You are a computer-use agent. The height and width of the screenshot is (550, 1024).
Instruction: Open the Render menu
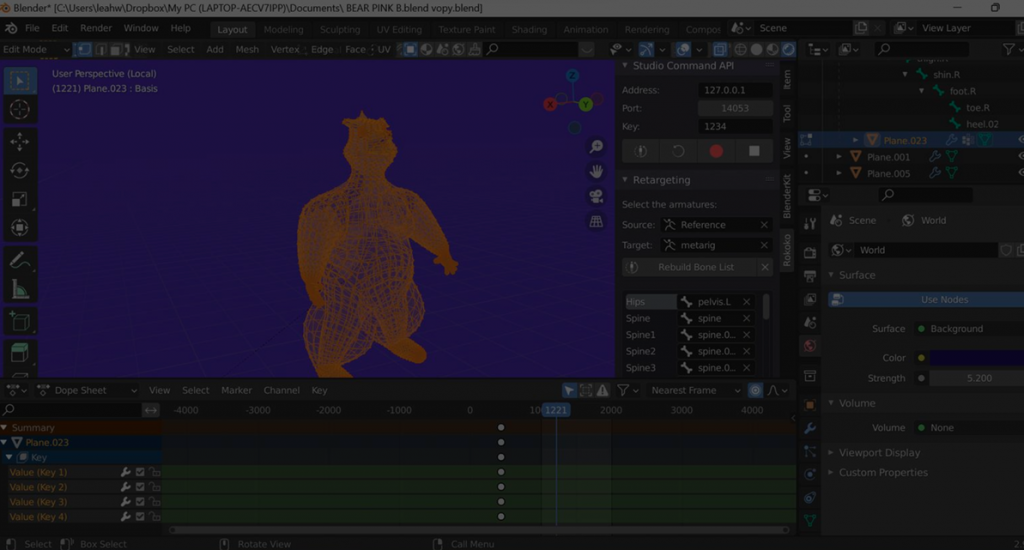coord(96,28)
